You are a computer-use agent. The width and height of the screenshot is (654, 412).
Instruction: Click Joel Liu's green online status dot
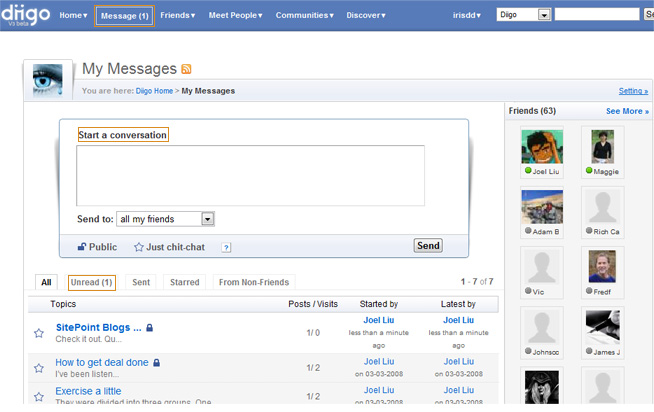(528, 170)
